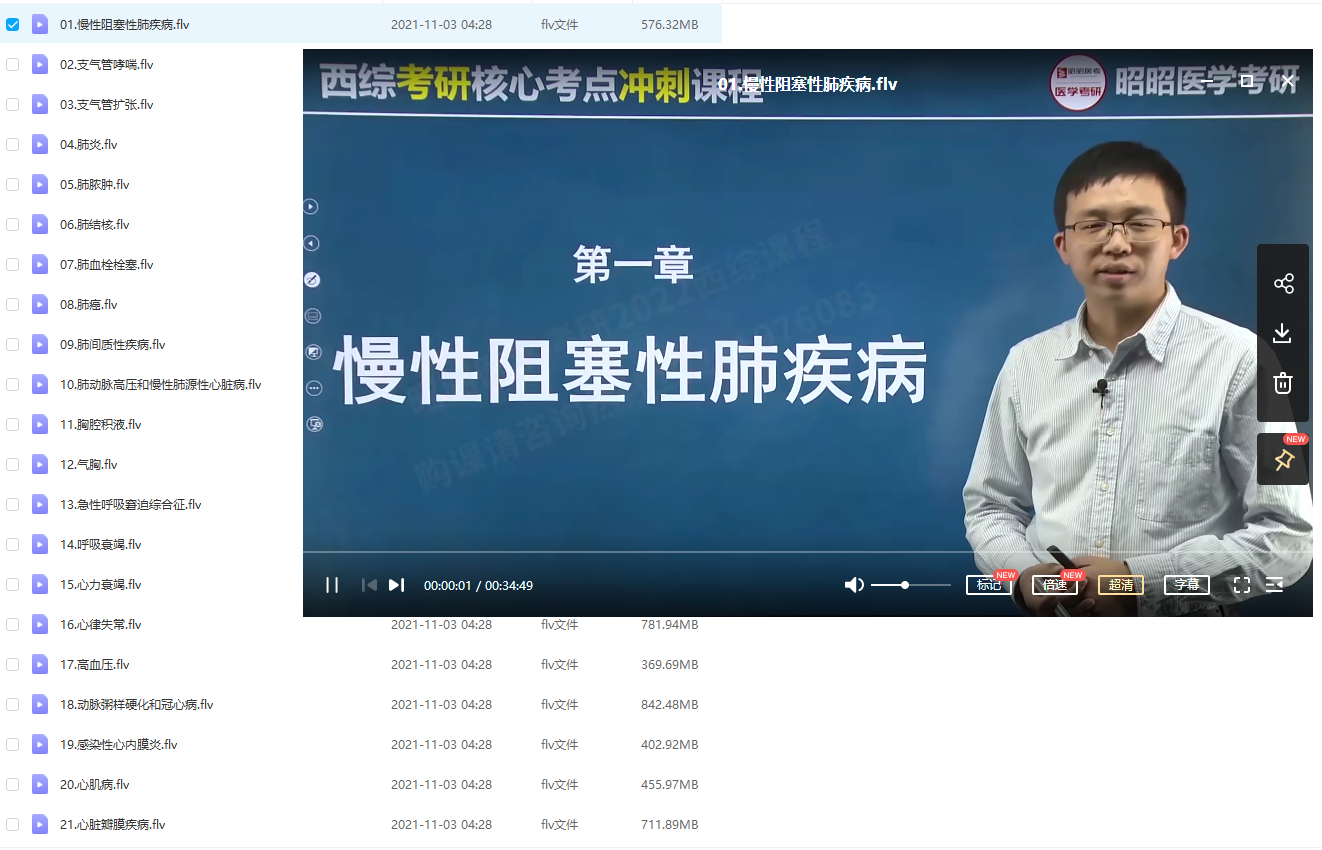Select the checkbox for 05.肺脓肿.flv
The height and width of the screenshot is (850, 1322).
[x=12, y=184]
